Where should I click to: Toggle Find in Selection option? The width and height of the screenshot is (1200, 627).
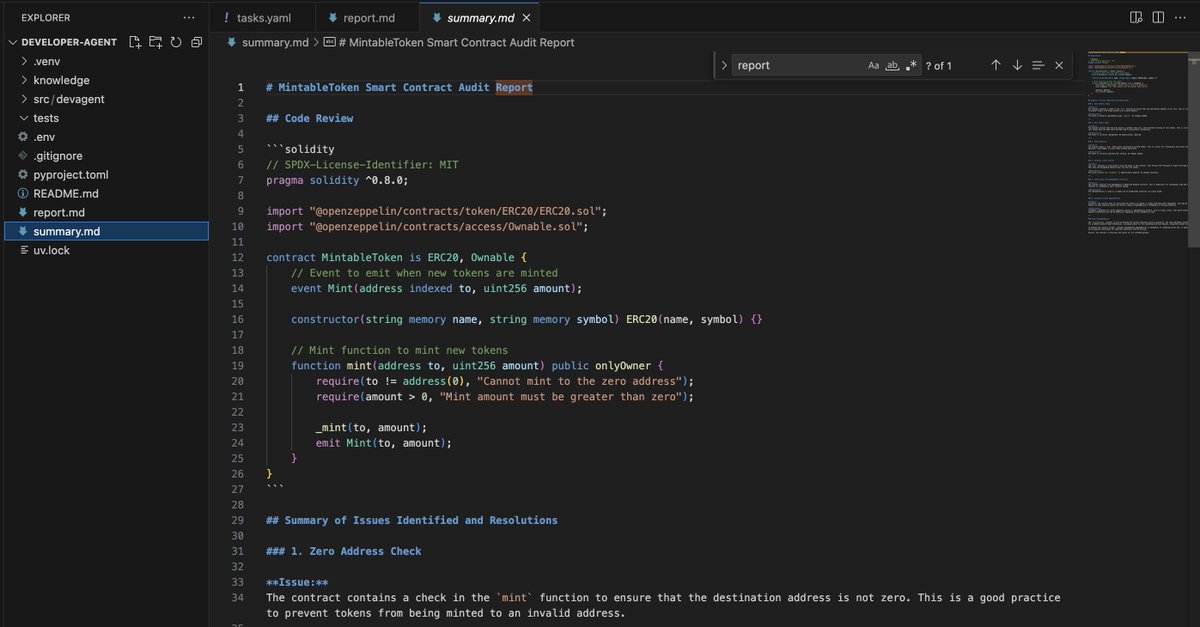pyautogui.click(x=1038, y=65)
